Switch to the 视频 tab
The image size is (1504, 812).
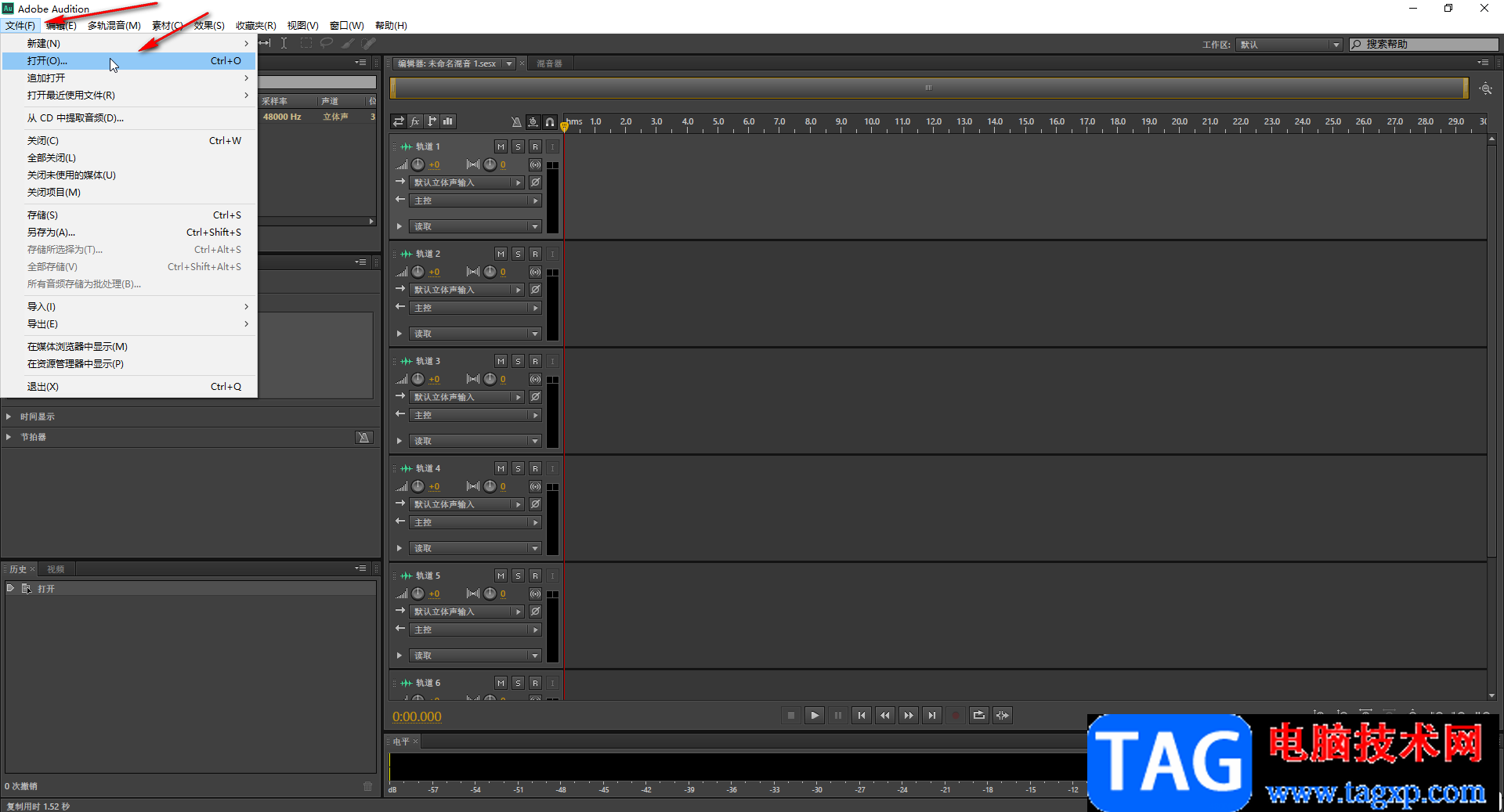coord(56,569)
